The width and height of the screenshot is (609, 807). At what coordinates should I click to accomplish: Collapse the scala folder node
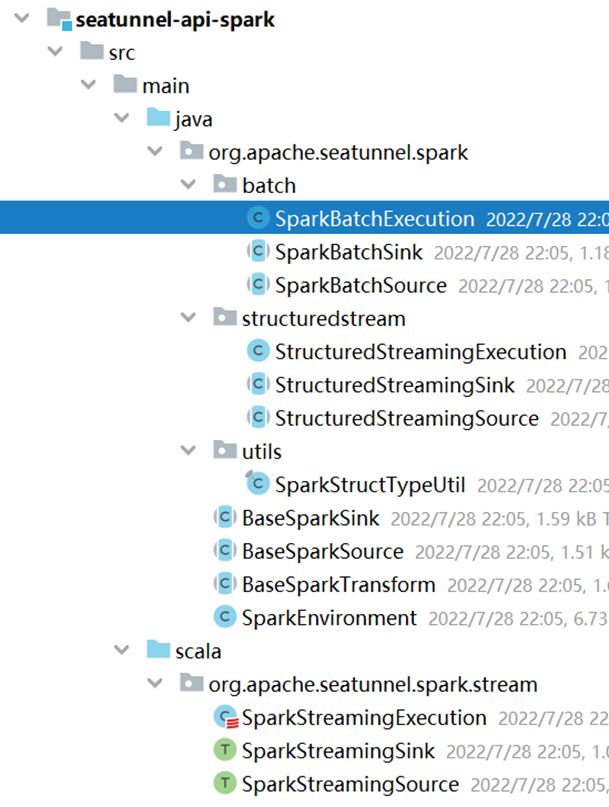[121, 650]
